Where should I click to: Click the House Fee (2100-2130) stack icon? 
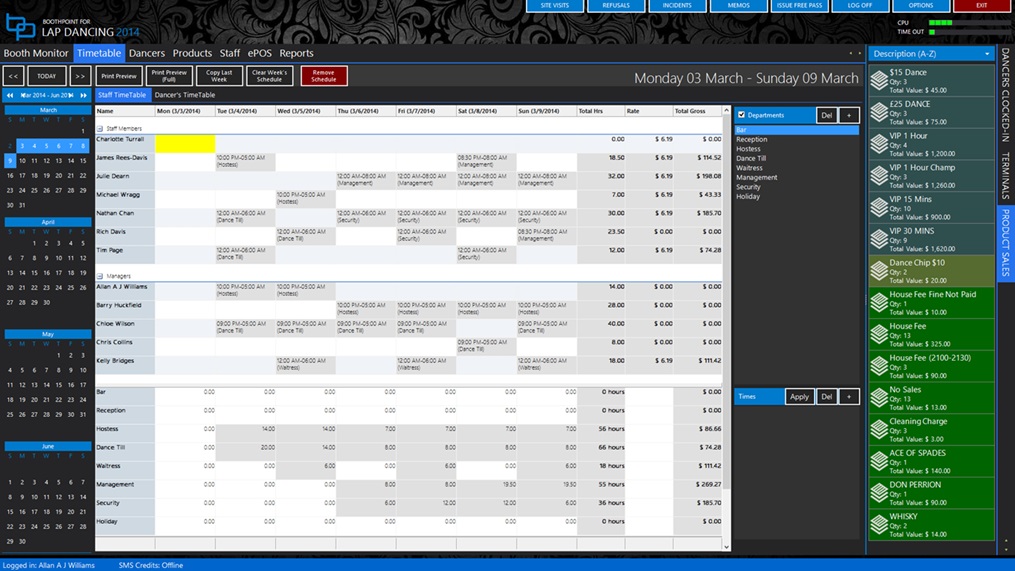pyautogui.click(x=878, y=366)
